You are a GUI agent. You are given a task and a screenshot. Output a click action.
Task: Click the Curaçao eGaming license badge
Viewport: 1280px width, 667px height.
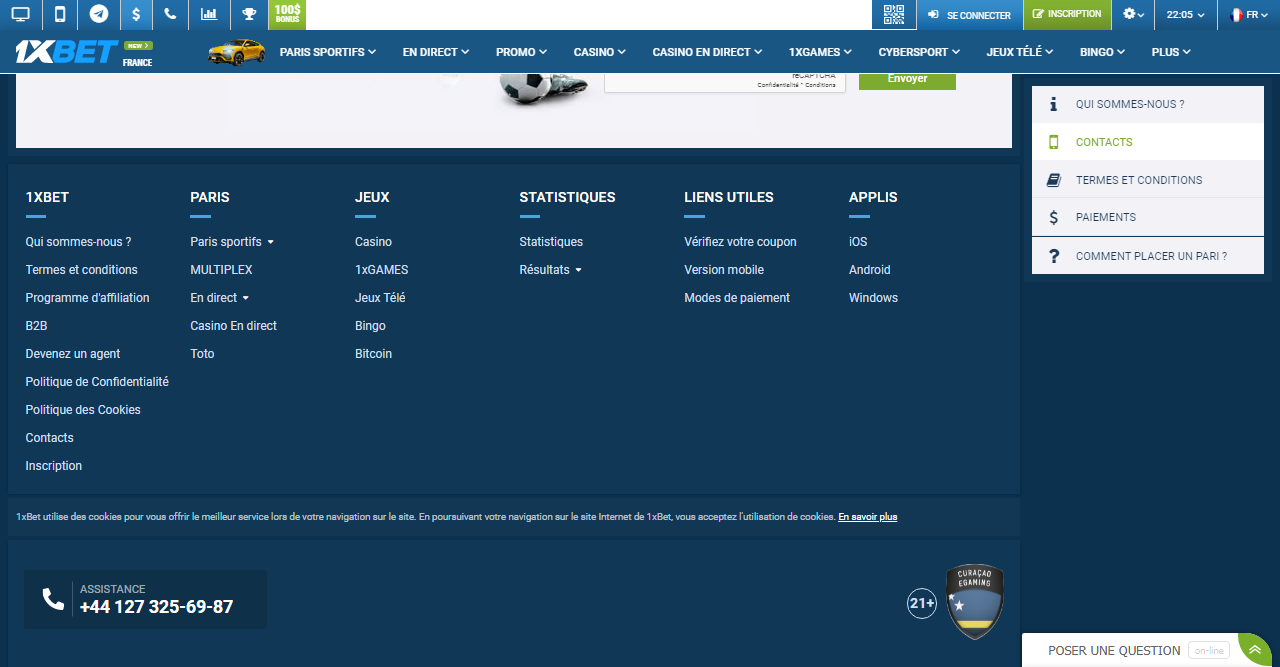(x=975, y=602)
